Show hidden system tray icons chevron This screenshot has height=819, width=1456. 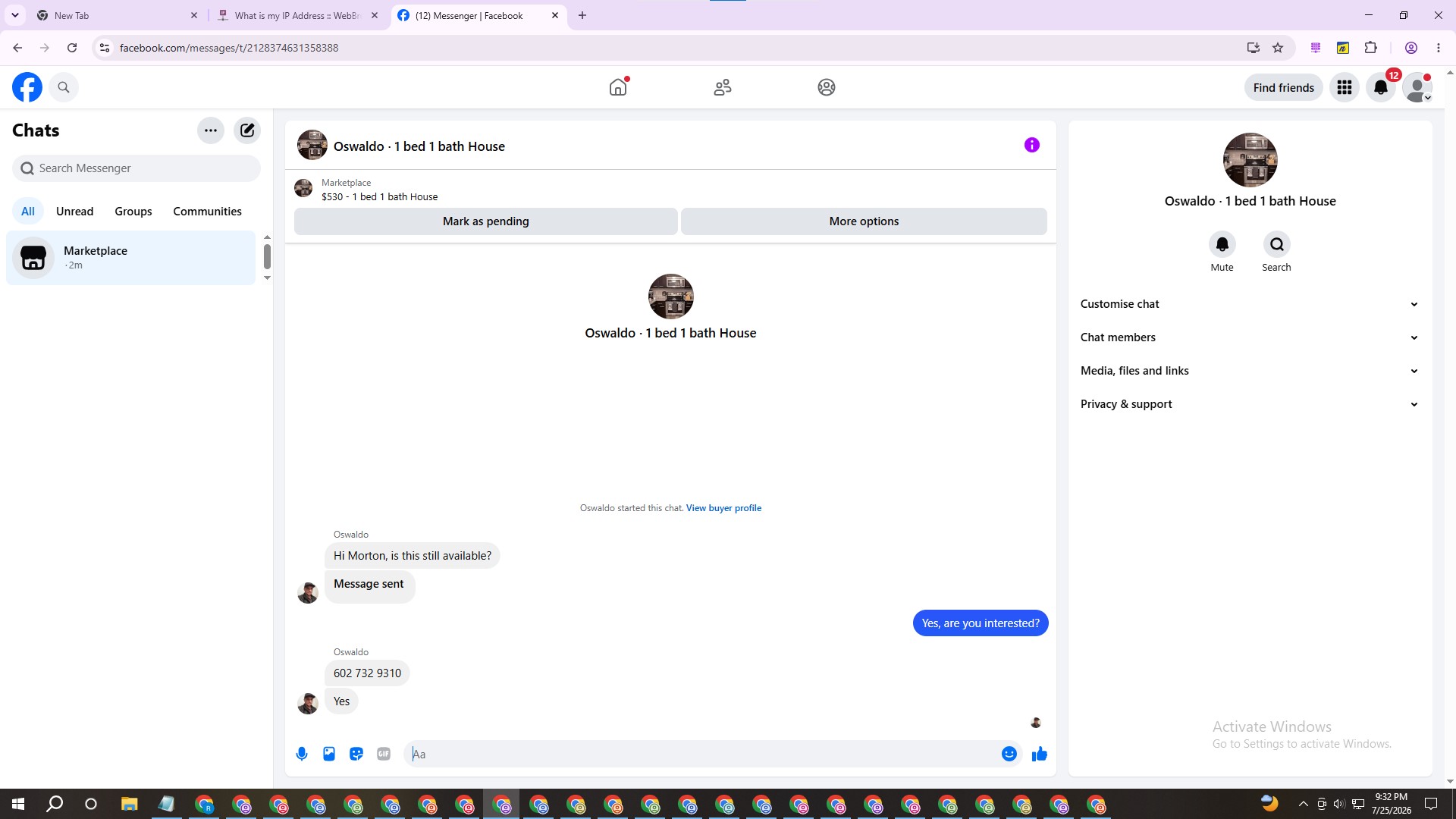click(x=1303, y=804)
